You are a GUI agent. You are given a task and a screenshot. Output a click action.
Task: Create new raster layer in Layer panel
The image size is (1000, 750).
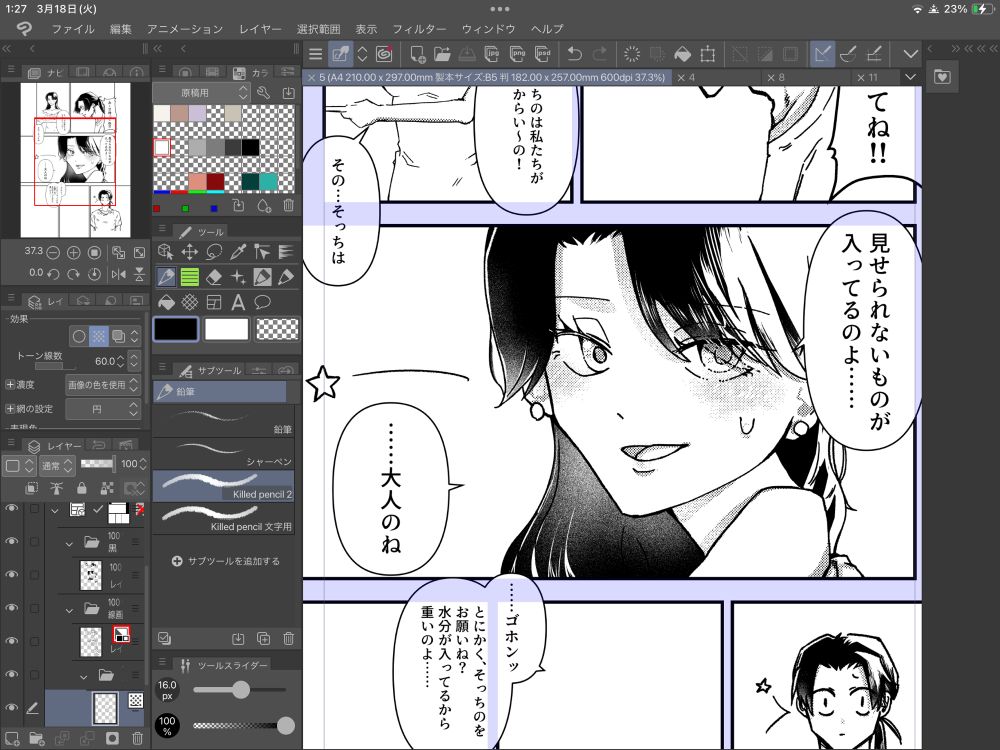12,739
